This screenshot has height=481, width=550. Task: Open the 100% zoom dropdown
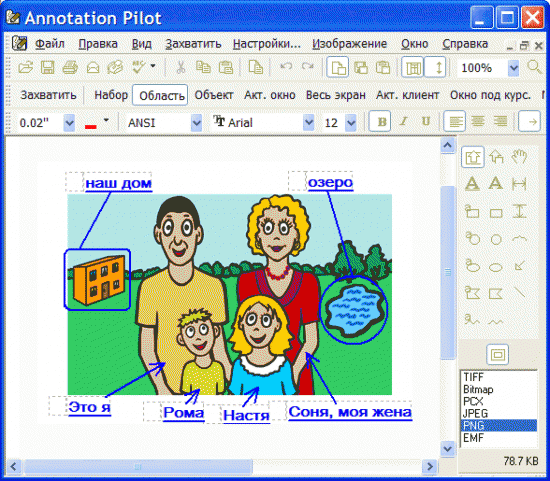(514, 67)
